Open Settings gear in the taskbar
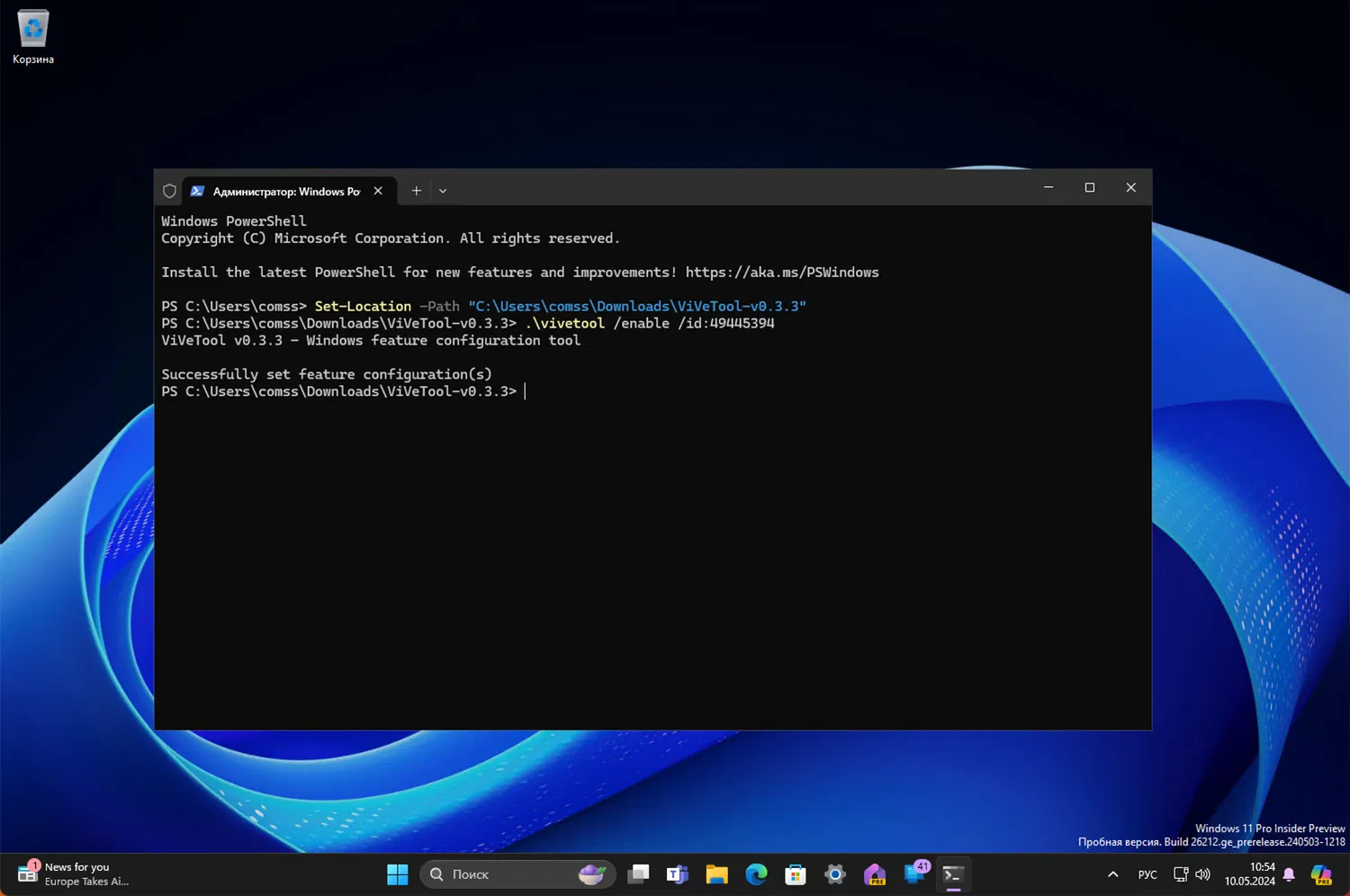The width and height of the screenshot is (1350, 896). point(835,874)
